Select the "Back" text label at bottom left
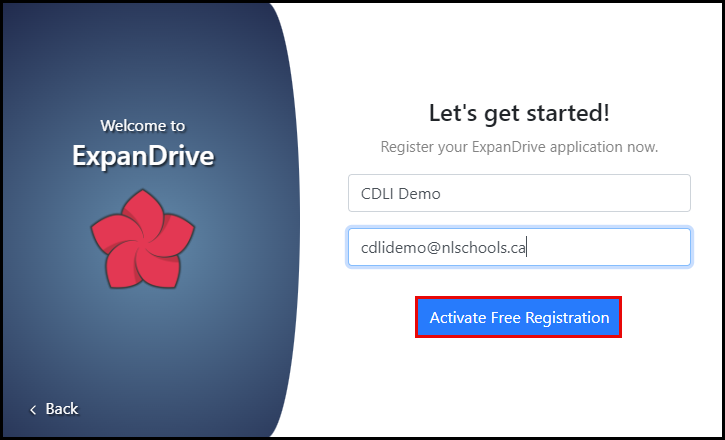This screenshot has height=440, width=725. pos(62,409)
